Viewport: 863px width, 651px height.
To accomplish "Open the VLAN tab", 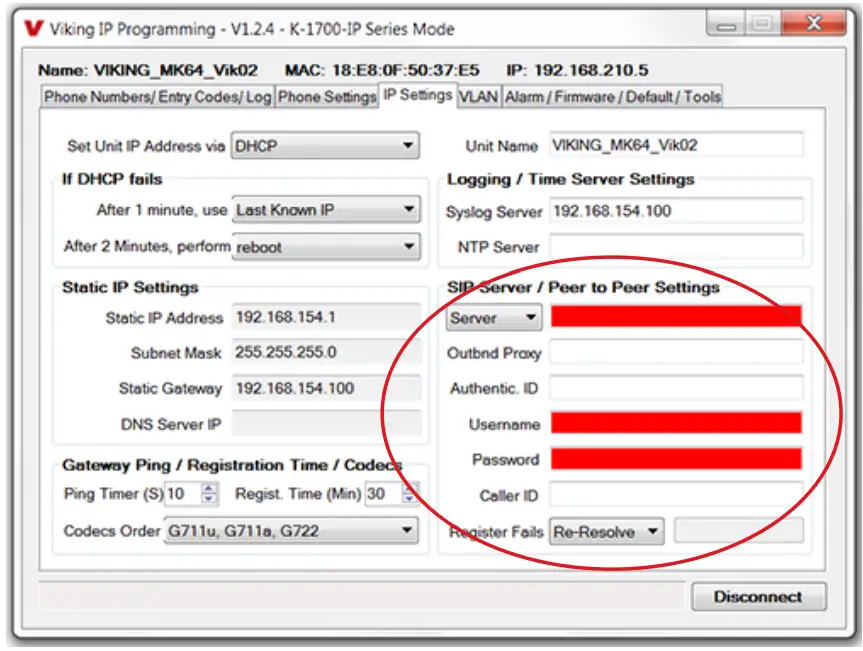I will click(478, 97).
